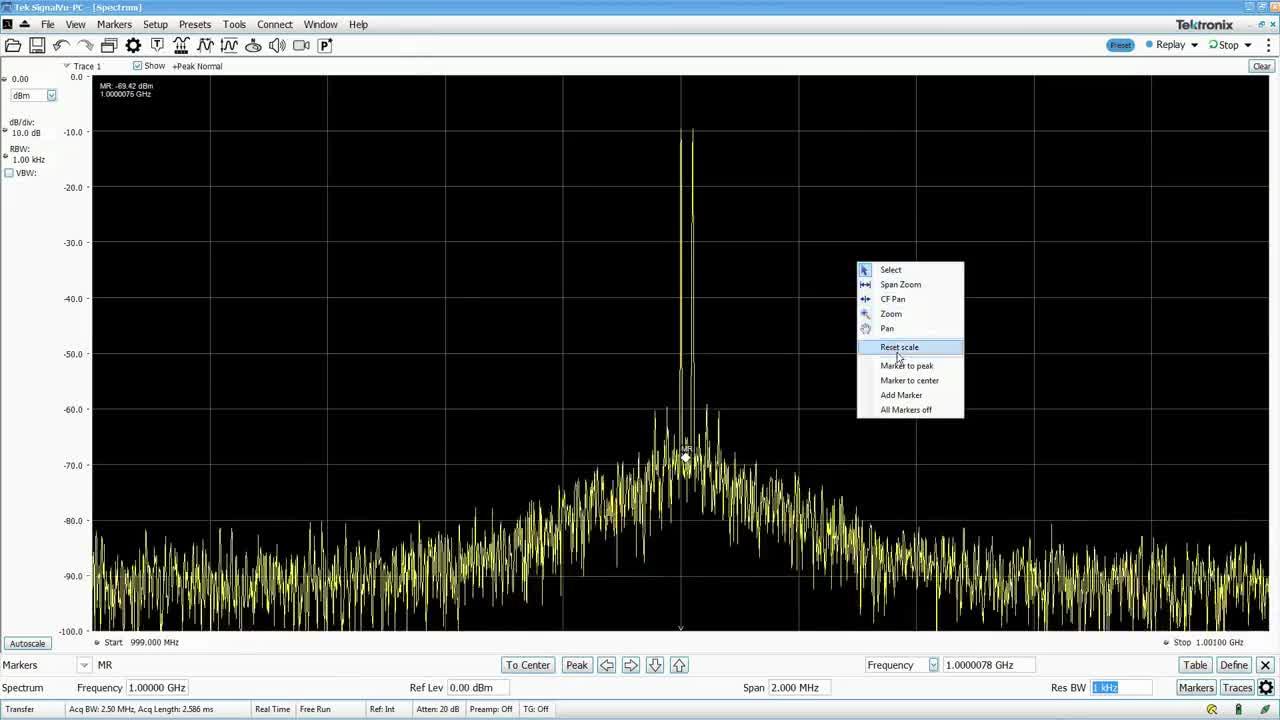Click the Presets P icon in toolbar

point(325,45)
